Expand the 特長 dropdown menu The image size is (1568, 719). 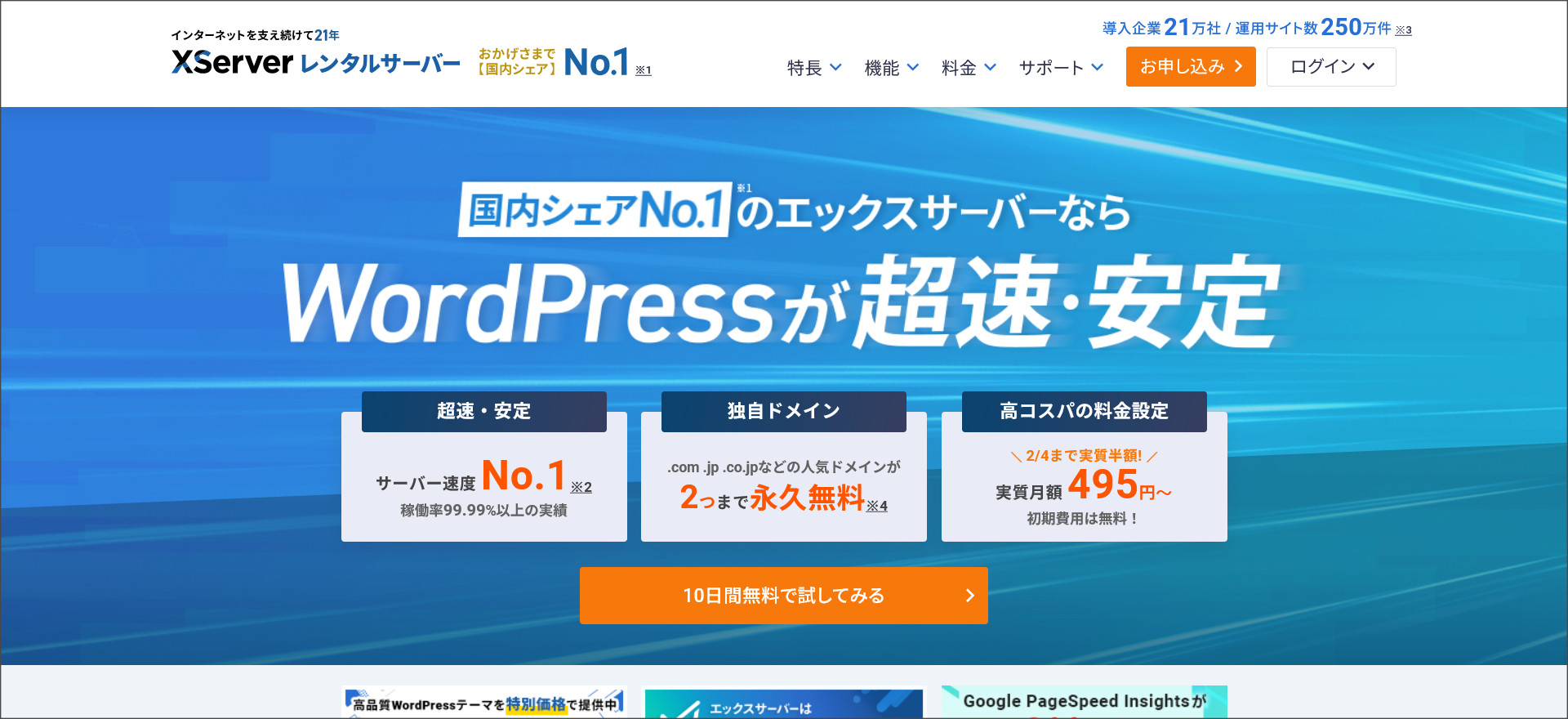tap(813, 68)
